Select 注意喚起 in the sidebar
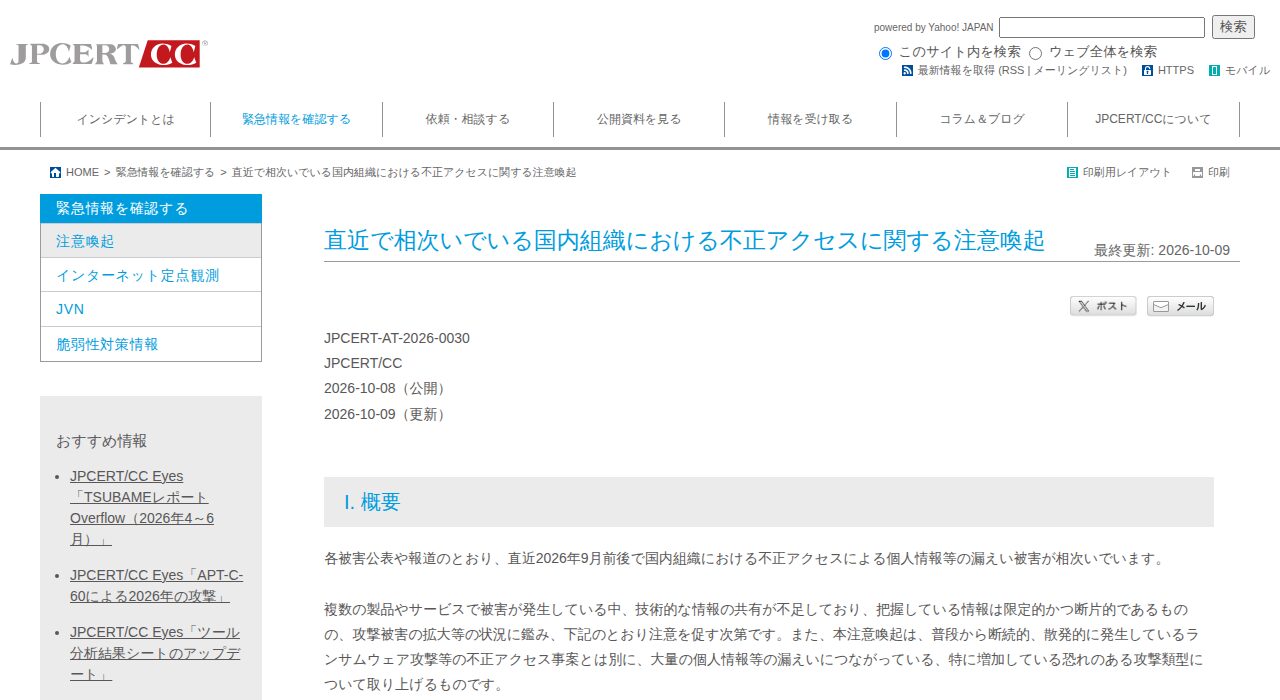This screenshot has height=700, width=1280. pyautogui.click(x=151, y=241)
